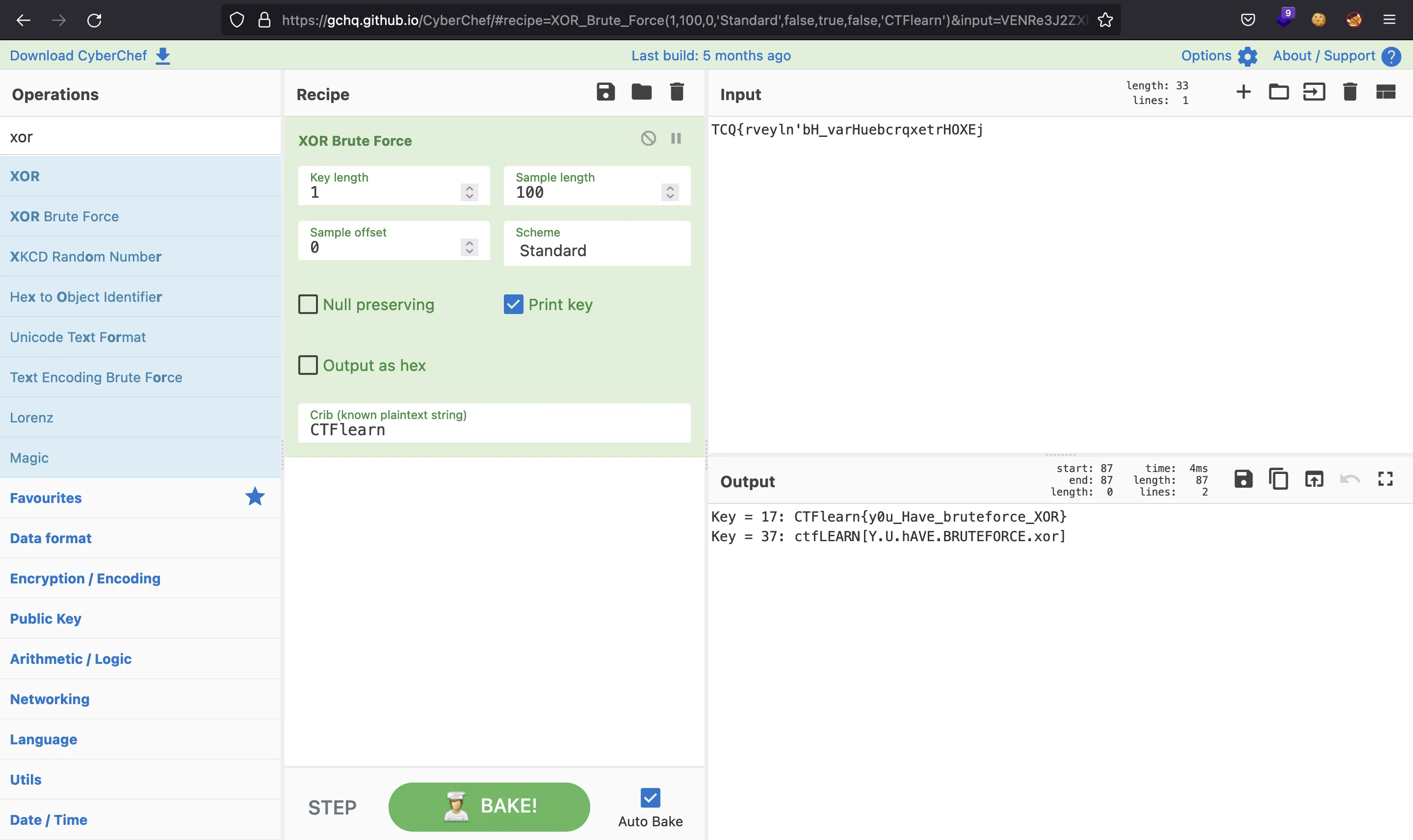Viewport: 1413px width, 840px height.
Task: Copy raw output to clipboard
Action: tap(1278, 479)
